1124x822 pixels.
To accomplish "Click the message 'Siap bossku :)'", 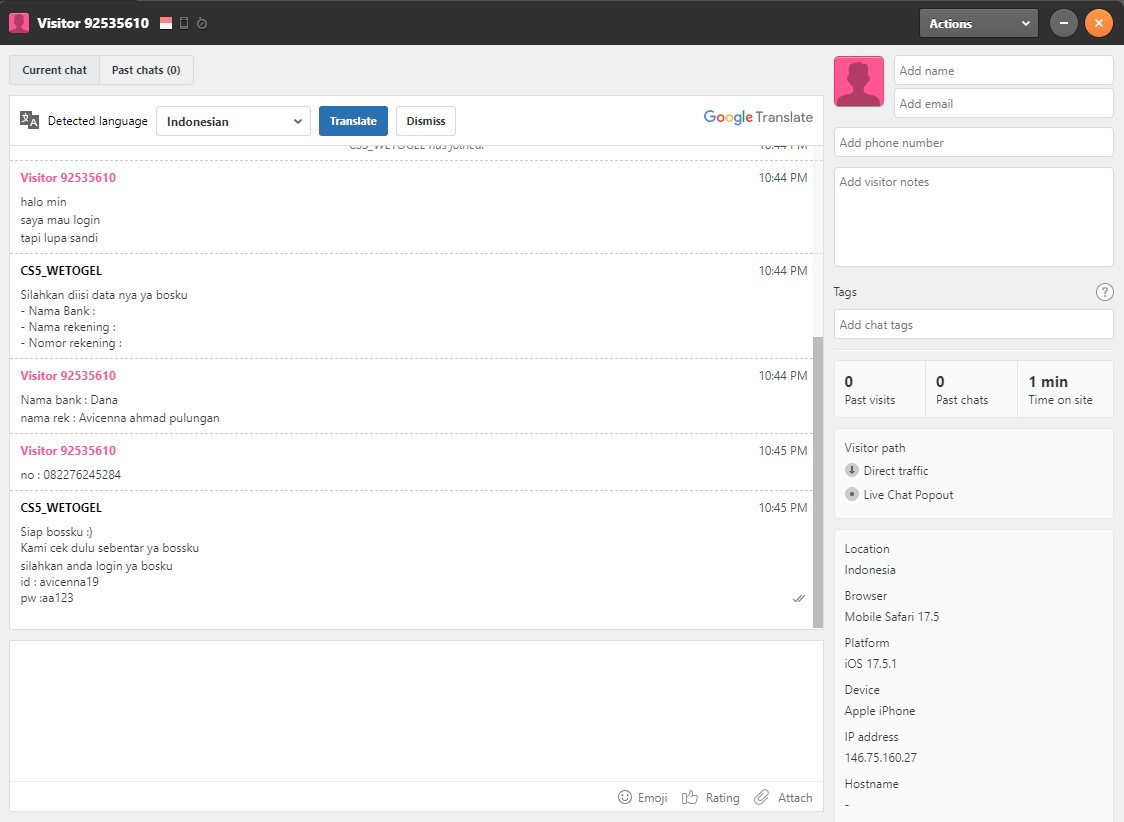I will pos(56,532).
